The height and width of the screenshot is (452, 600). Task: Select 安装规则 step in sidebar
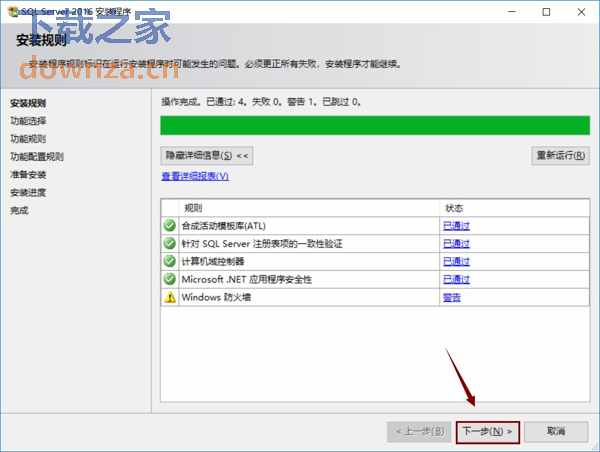[x=28, y=103]
